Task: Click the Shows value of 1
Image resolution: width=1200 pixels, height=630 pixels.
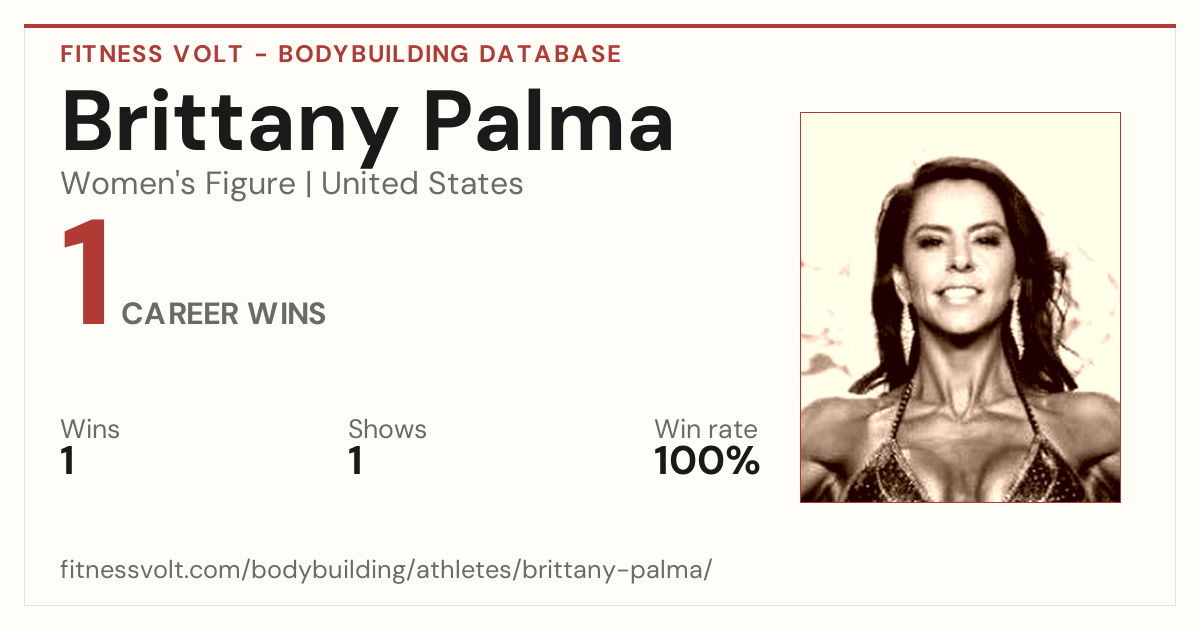Action: tap(355, 462)
